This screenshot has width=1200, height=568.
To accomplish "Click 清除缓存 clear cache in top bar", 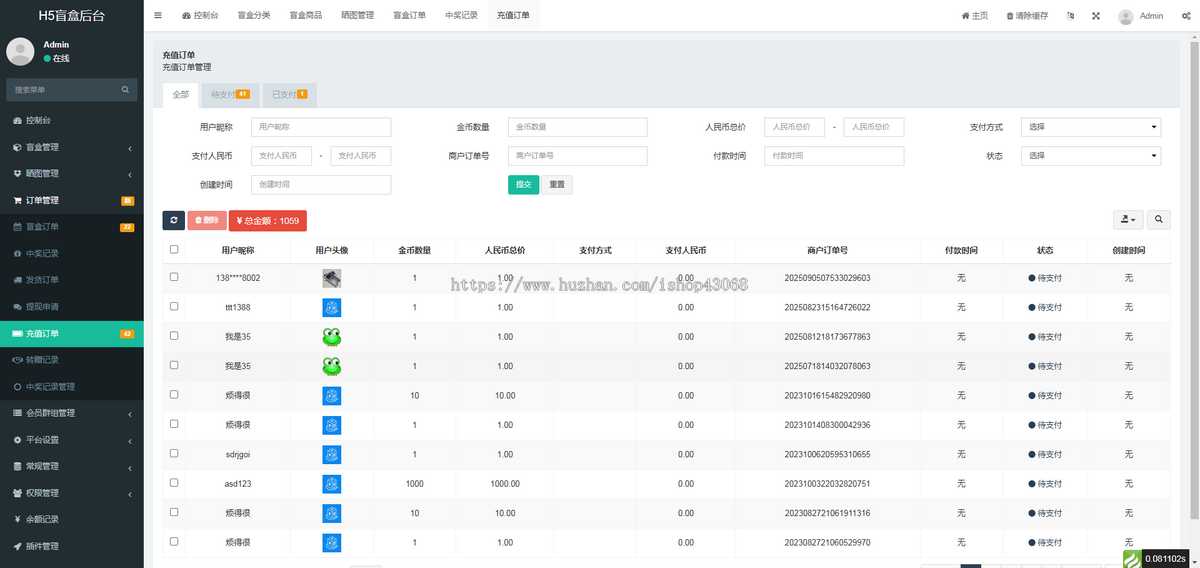I will 1027,16.
